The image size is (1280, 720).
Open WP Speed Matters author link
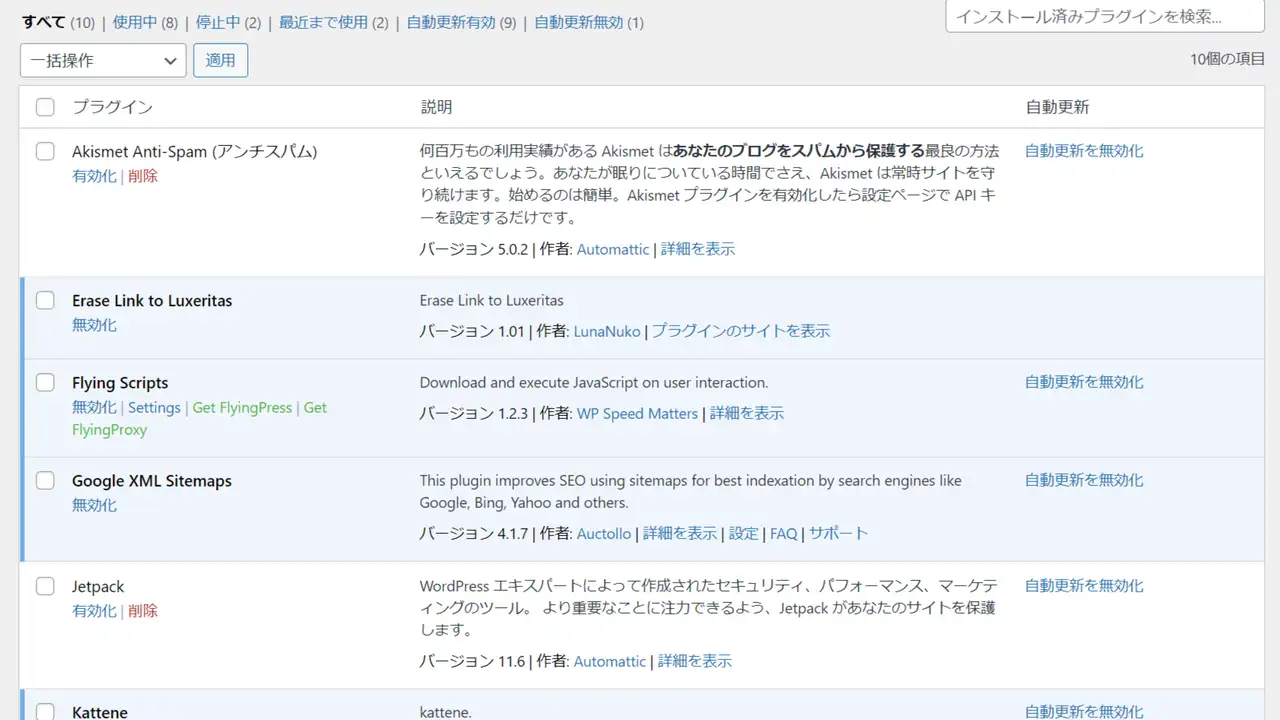[x=637, y=413]
